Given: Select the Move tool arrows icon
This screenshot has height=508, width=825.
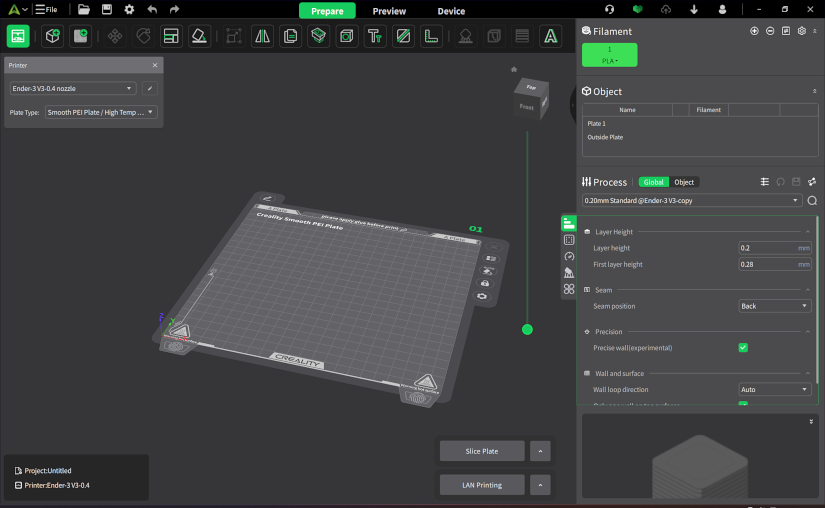Looking at the screenshot, I should pos(115,36).
